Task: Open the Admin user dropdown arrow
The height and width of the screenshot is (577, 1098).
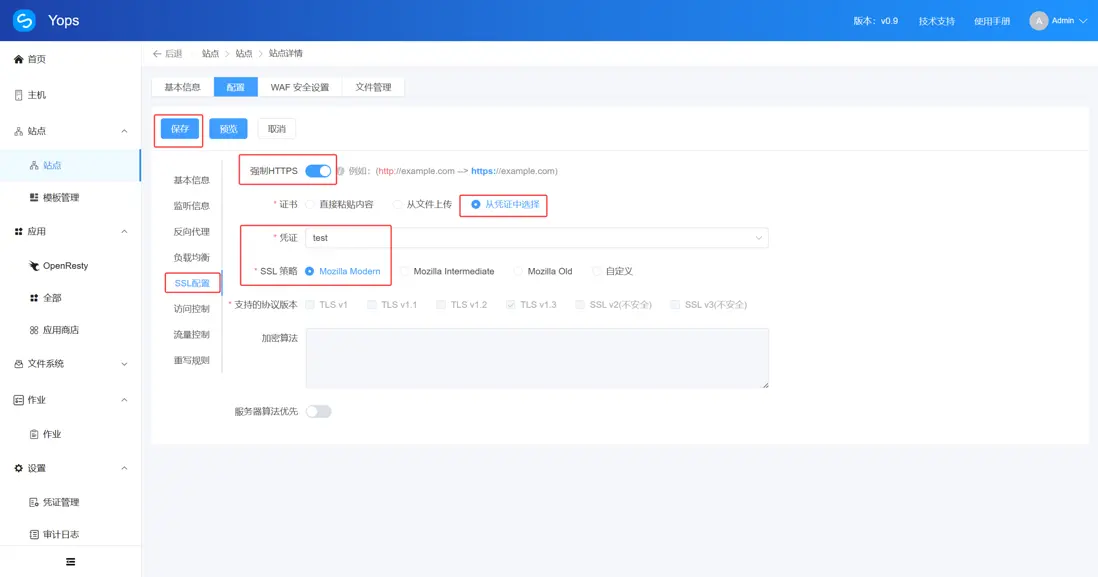Action: [1083, 22]
